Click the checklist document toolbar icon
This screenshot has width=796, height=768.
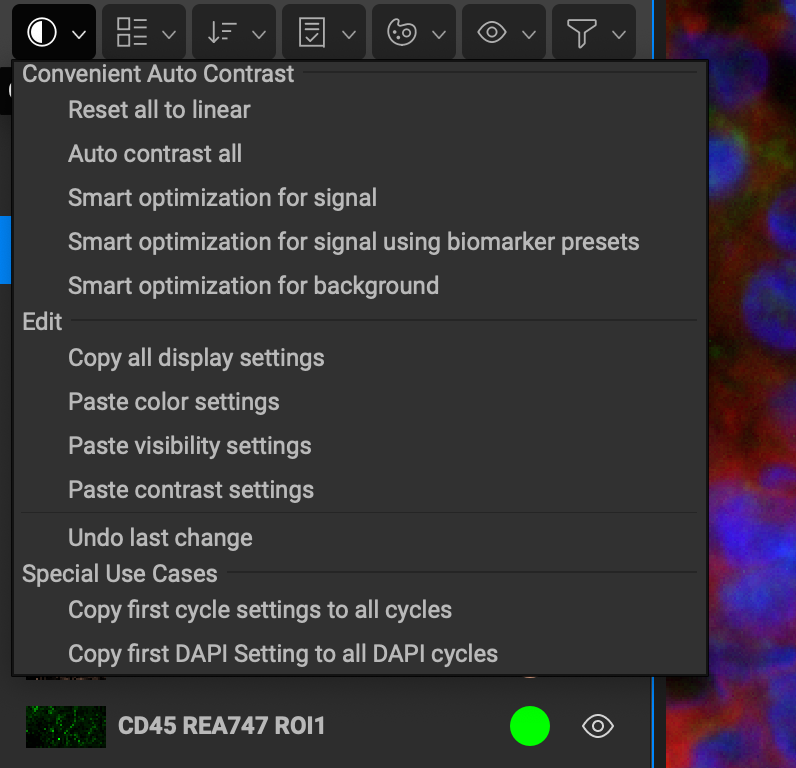pos(312,32)
